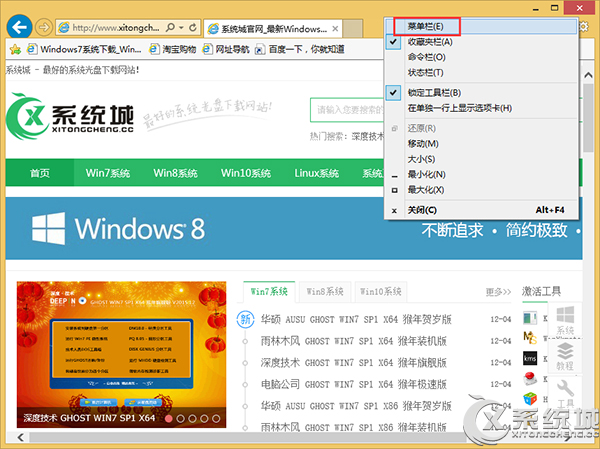
Task: Open the 淘宝购物 favorites bar link
Action: tap(173, 49)
